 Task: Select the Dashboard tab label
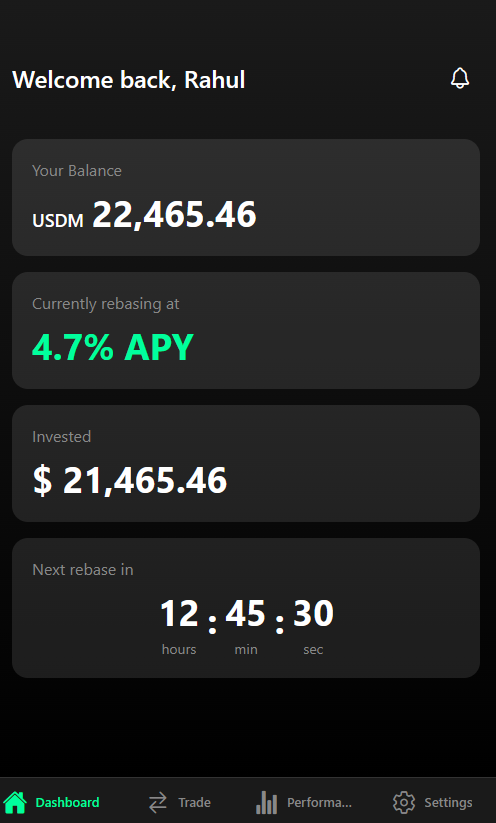pos(67,803)
